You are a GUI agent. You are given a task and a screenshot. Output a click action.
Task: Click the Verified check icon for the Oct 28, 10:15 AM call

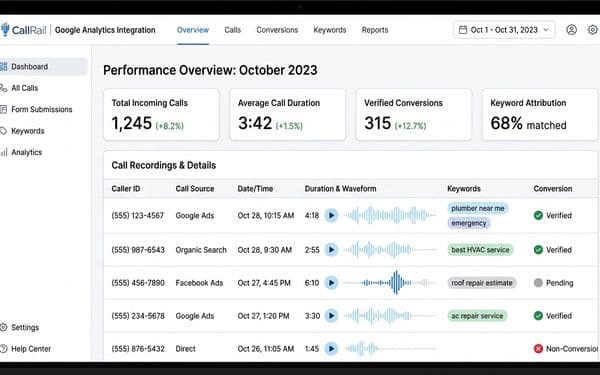(538, 215)
